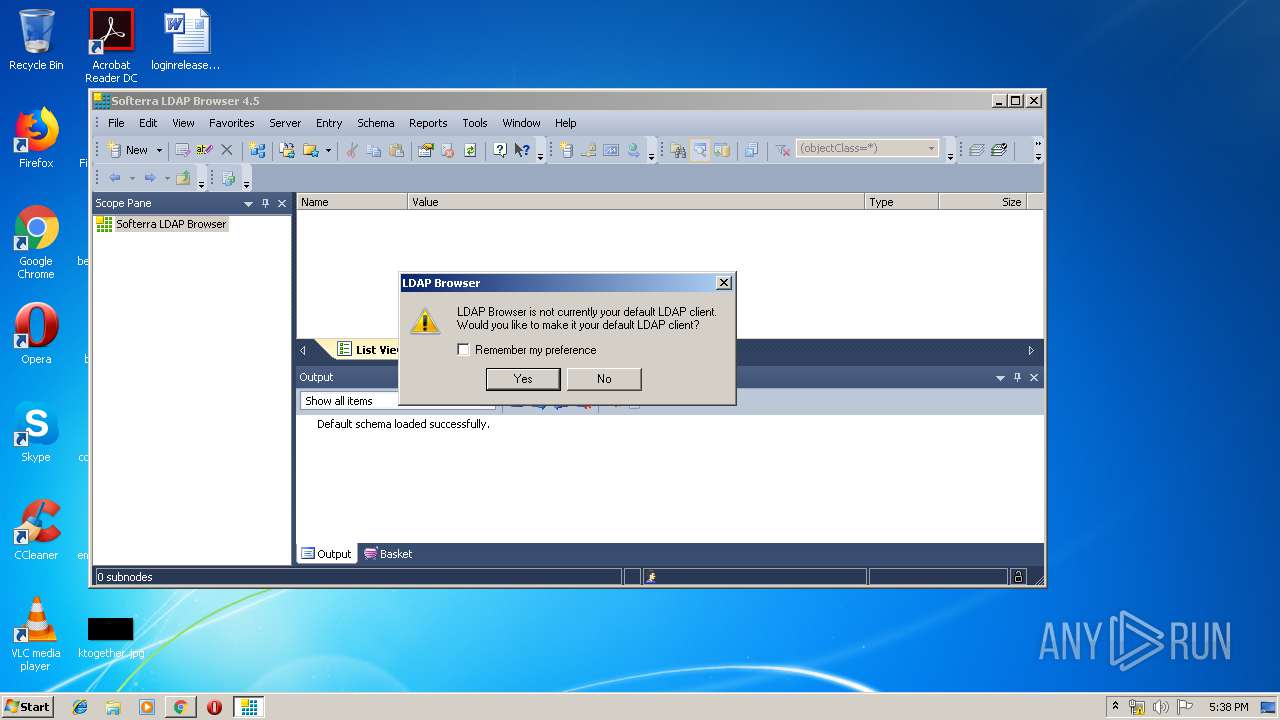Viewport: 1280px width, 720px height.
Task: Select Softerra LDAP Browser tree root node
Action: pyautogui.click(x=171, y=224)
